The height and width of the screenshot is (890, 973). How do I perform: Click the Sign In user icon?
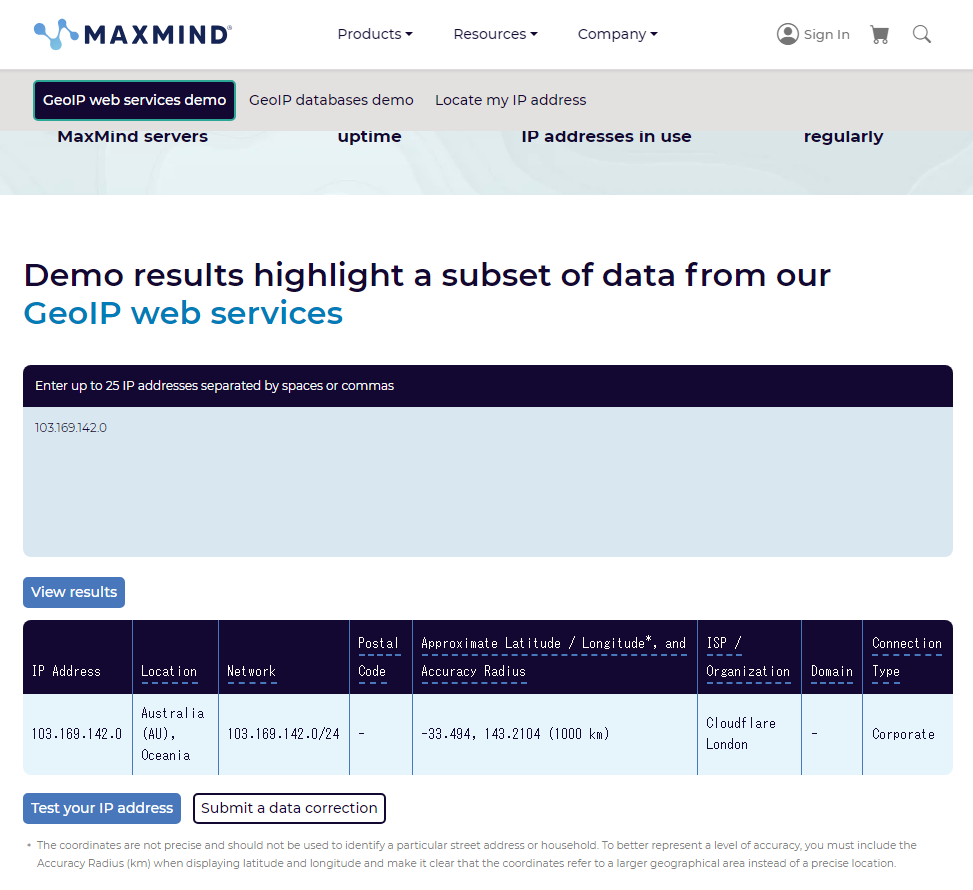click(787, 34)
